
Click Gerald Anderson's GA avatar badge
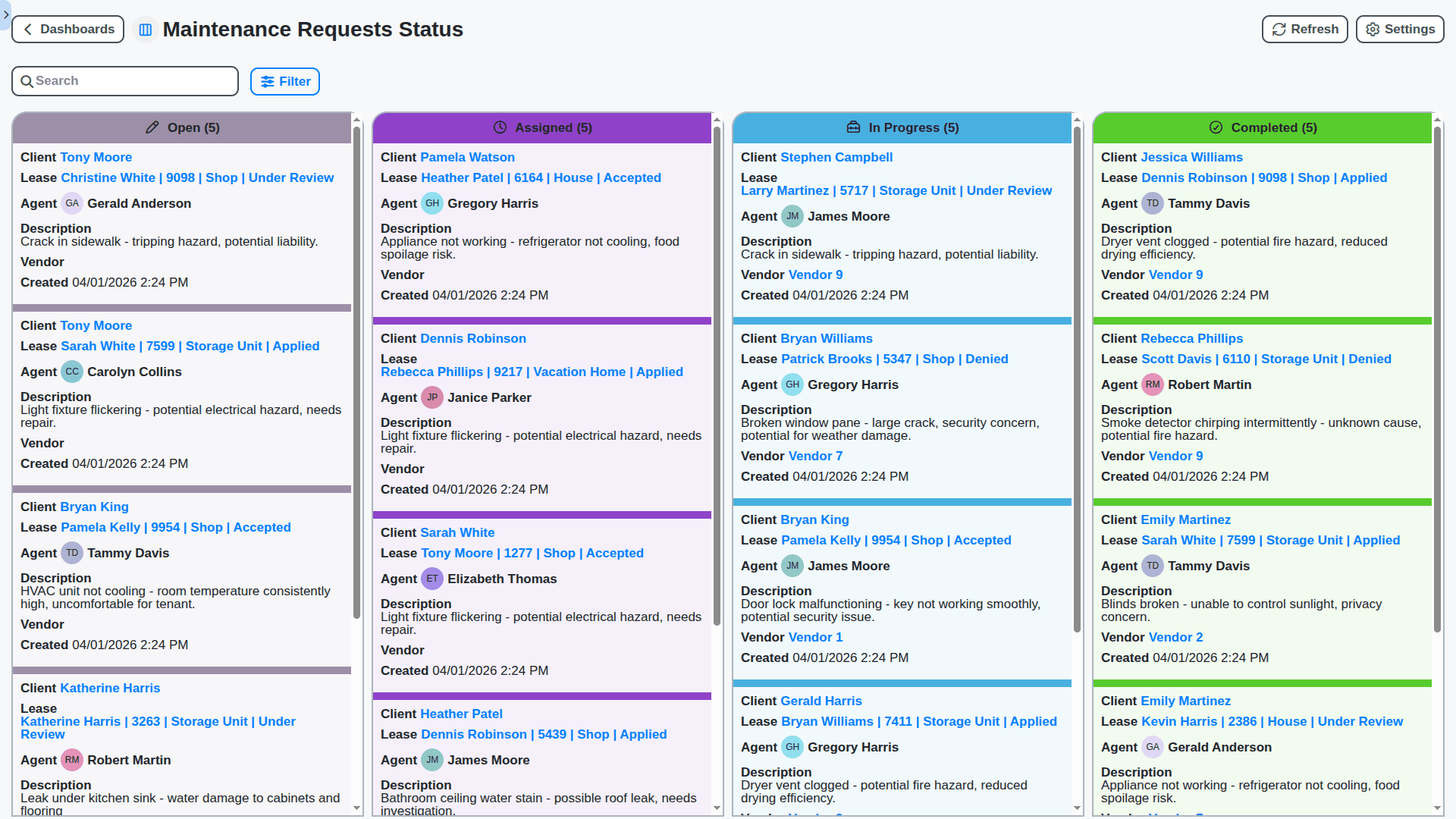[72, 203]
